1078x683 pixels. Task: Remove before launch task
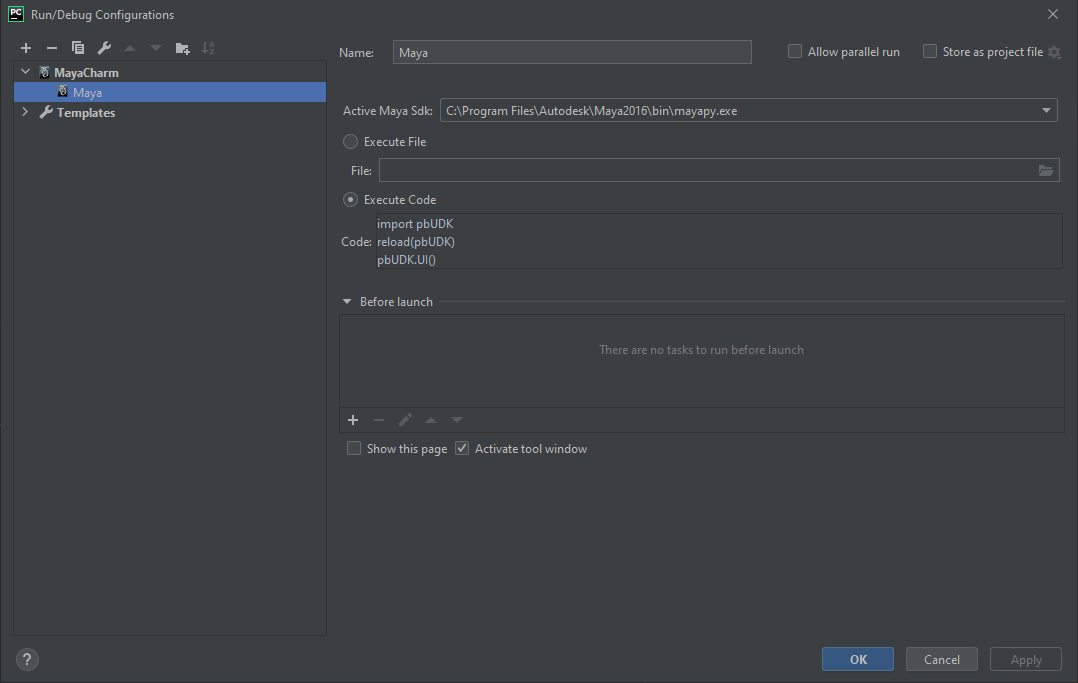tap(379, 420)
